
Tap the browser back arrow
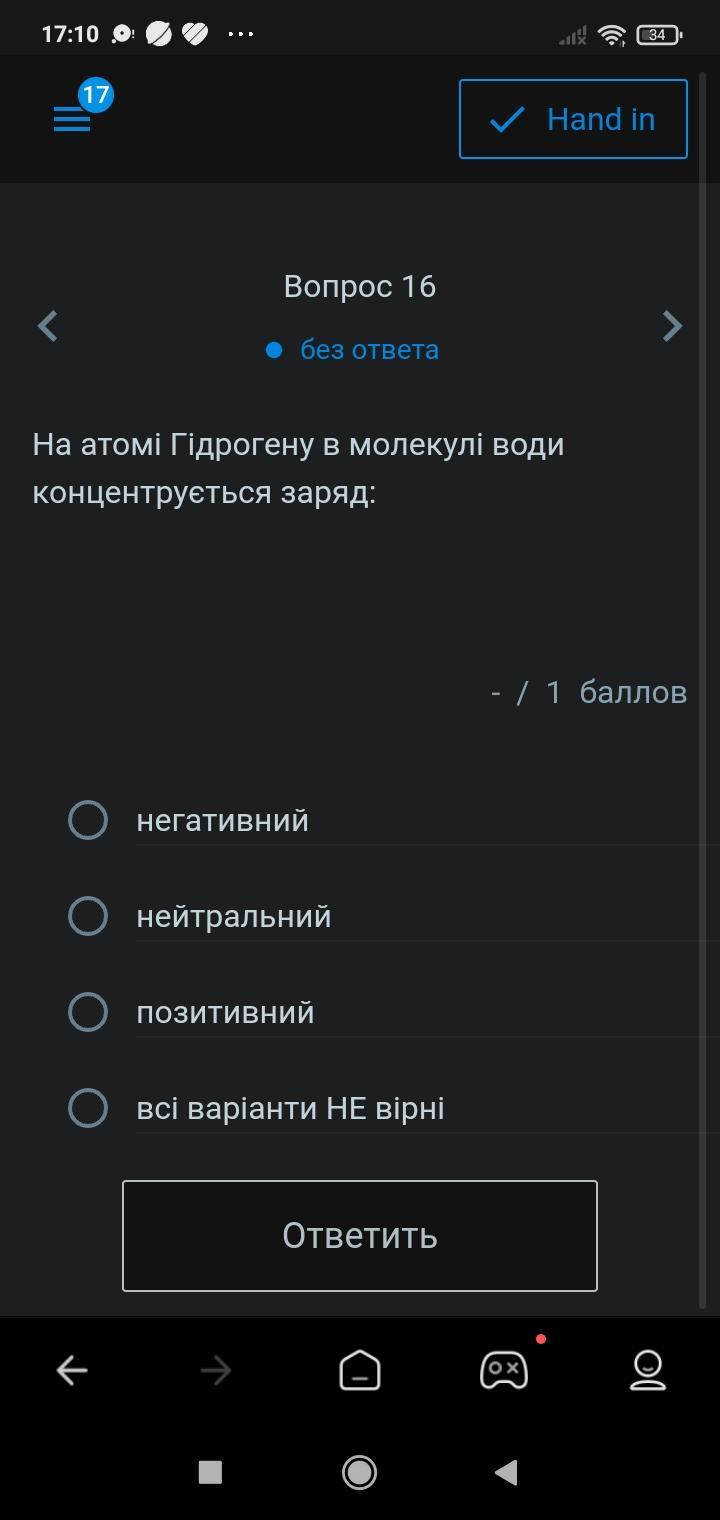(x=72, y=1370)
